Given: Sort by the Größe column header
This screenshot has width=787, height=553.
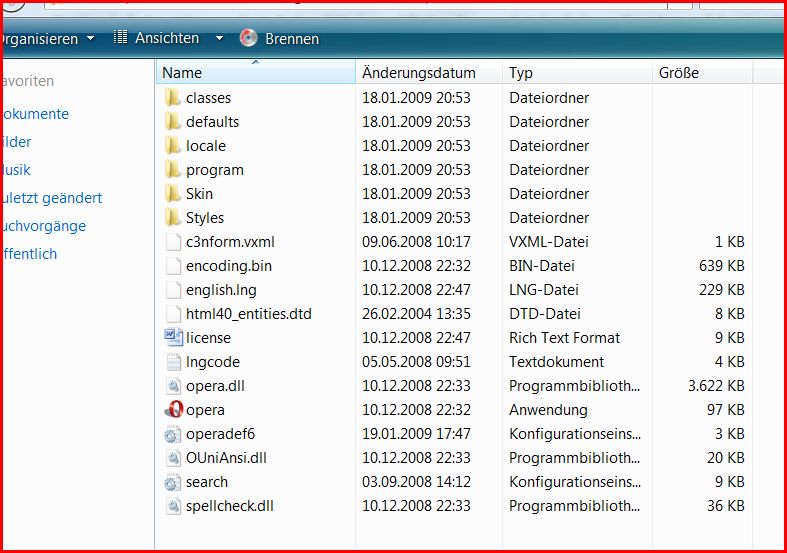Looking at the screenshot, I should (x=703, y=73).
